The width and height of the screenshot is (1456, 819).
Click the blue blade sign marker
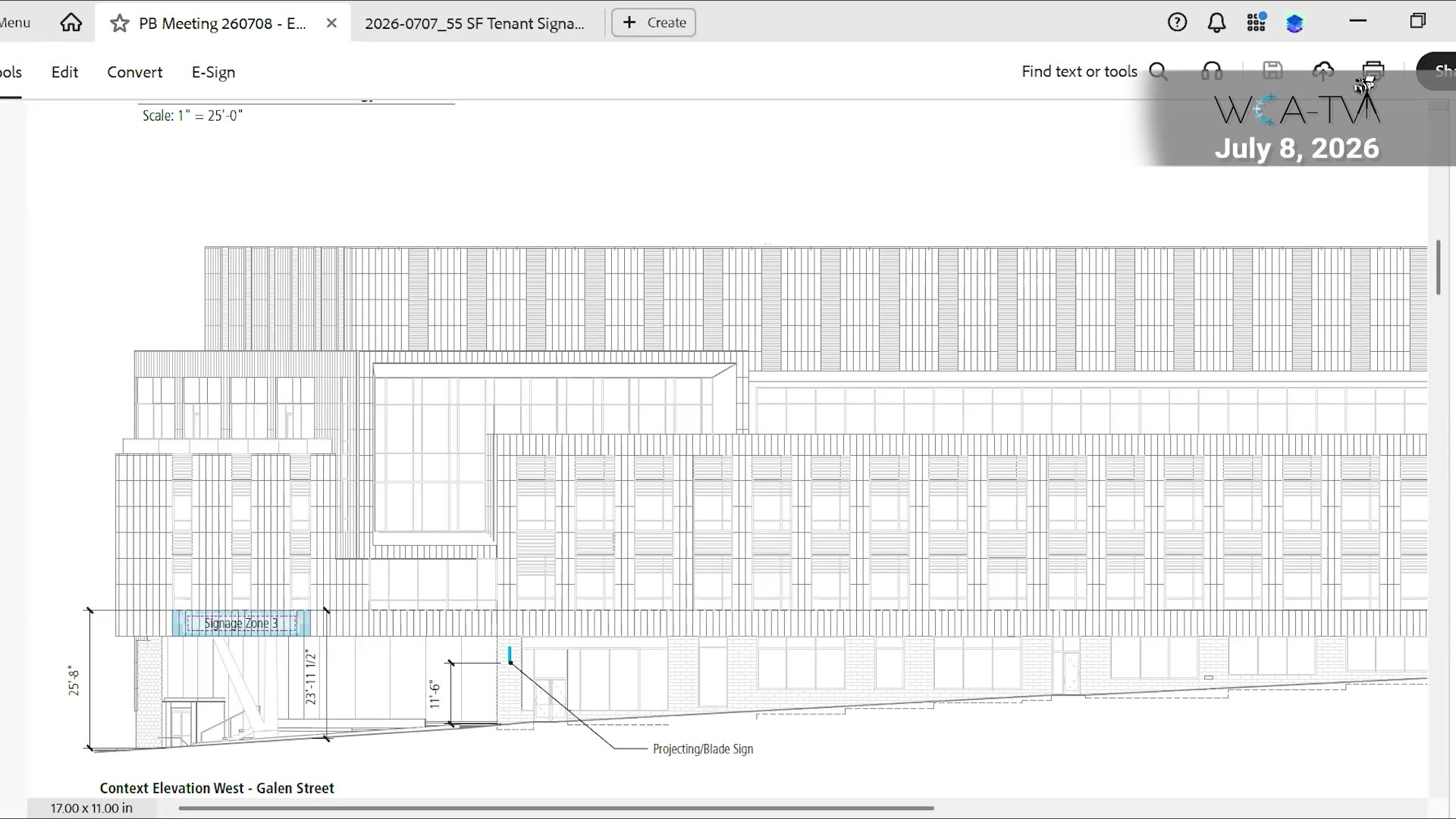click(510, 654)
